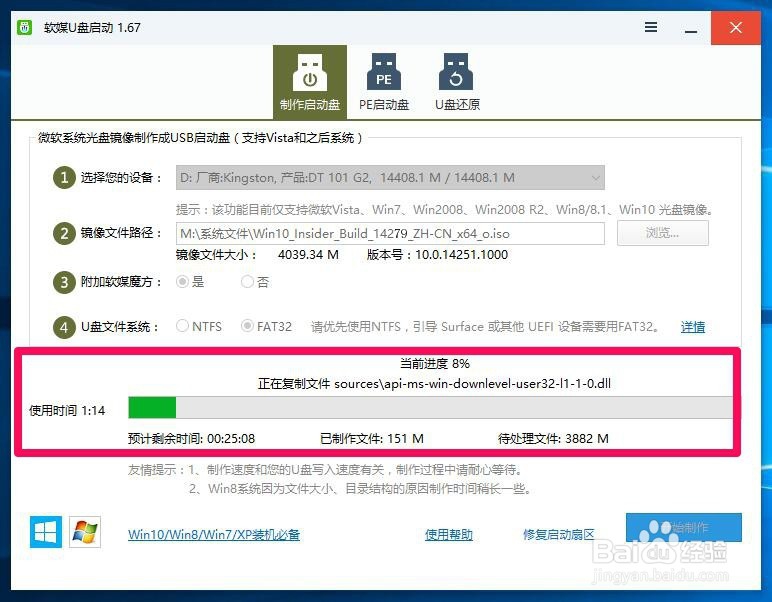Click the blue Windows 10 logo icon
The image size is (772, 602).
pos(46,532)
